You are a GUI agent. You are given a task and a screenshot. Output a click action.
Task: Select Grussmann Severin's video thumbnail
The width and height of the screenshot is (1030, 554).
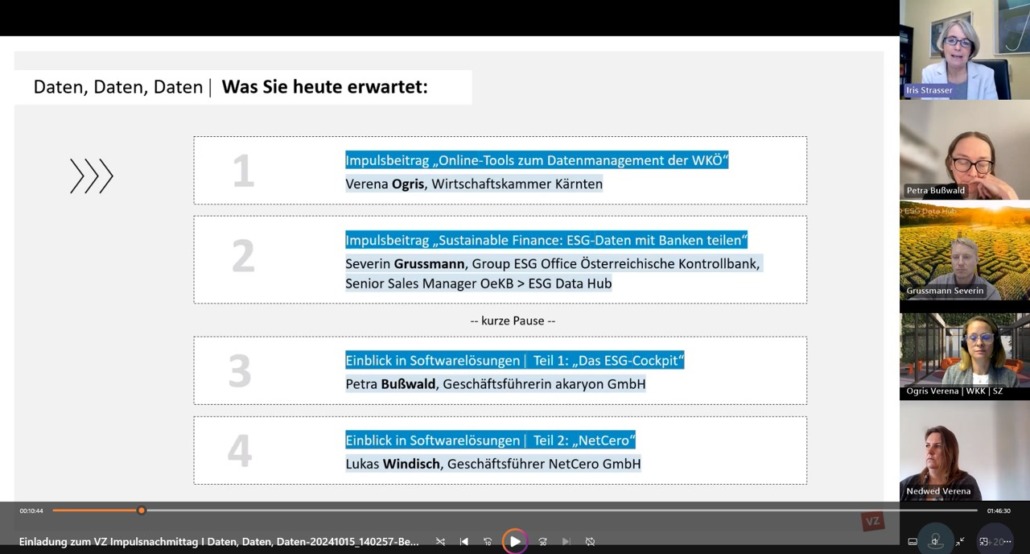point(964,250)
